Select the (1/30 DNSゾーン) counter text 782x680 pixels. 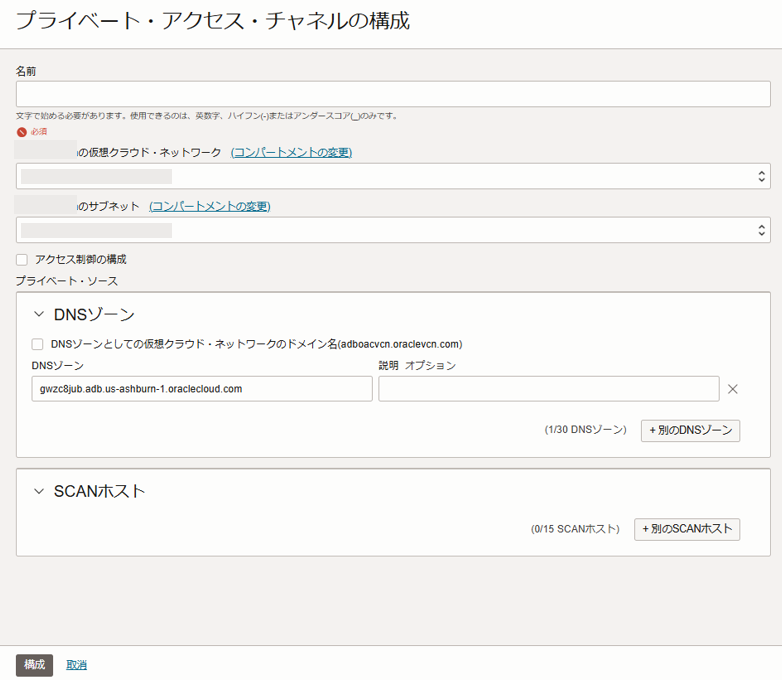586,430
